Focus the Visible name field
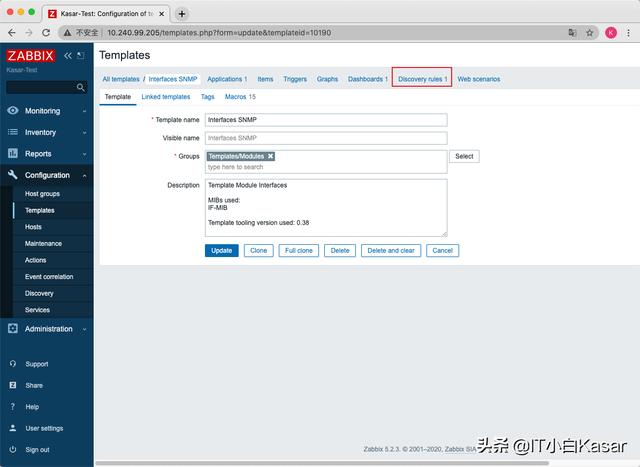The width and height of the screenshot is (640, 467). pyautogui.click(x=326, y=138)
